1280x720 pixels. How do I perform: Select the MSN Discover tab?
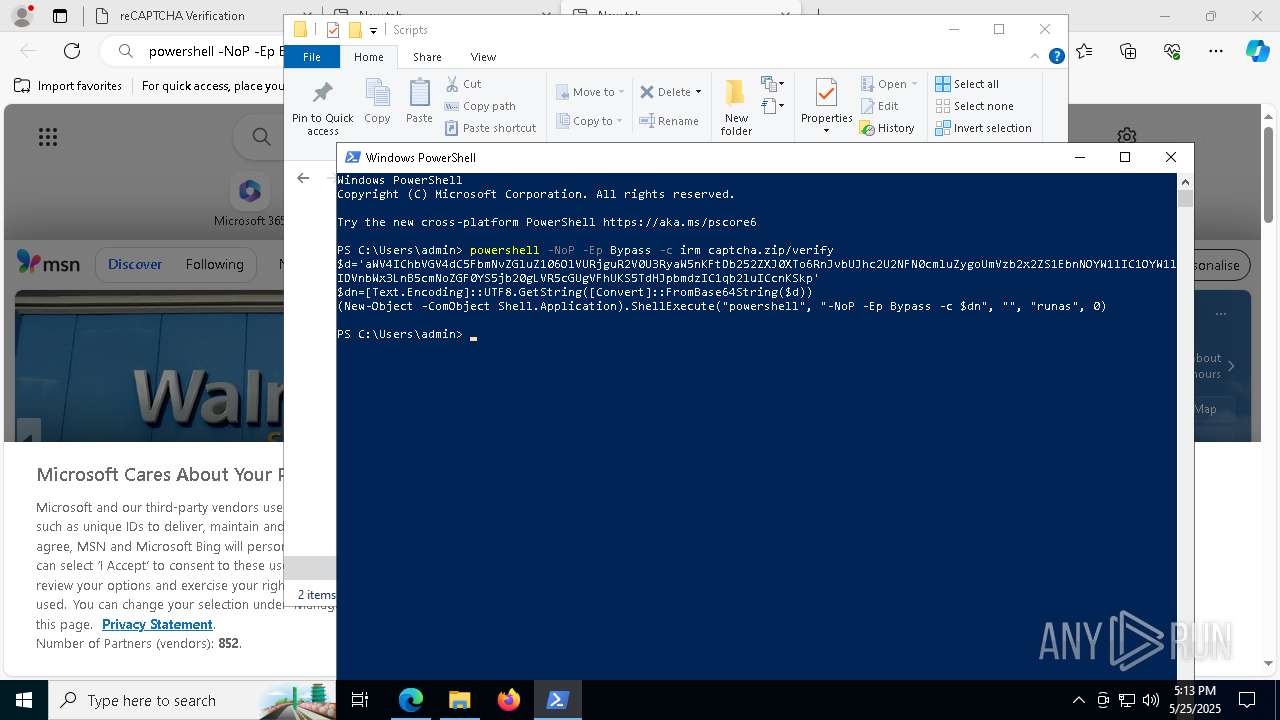click(135, 264)
